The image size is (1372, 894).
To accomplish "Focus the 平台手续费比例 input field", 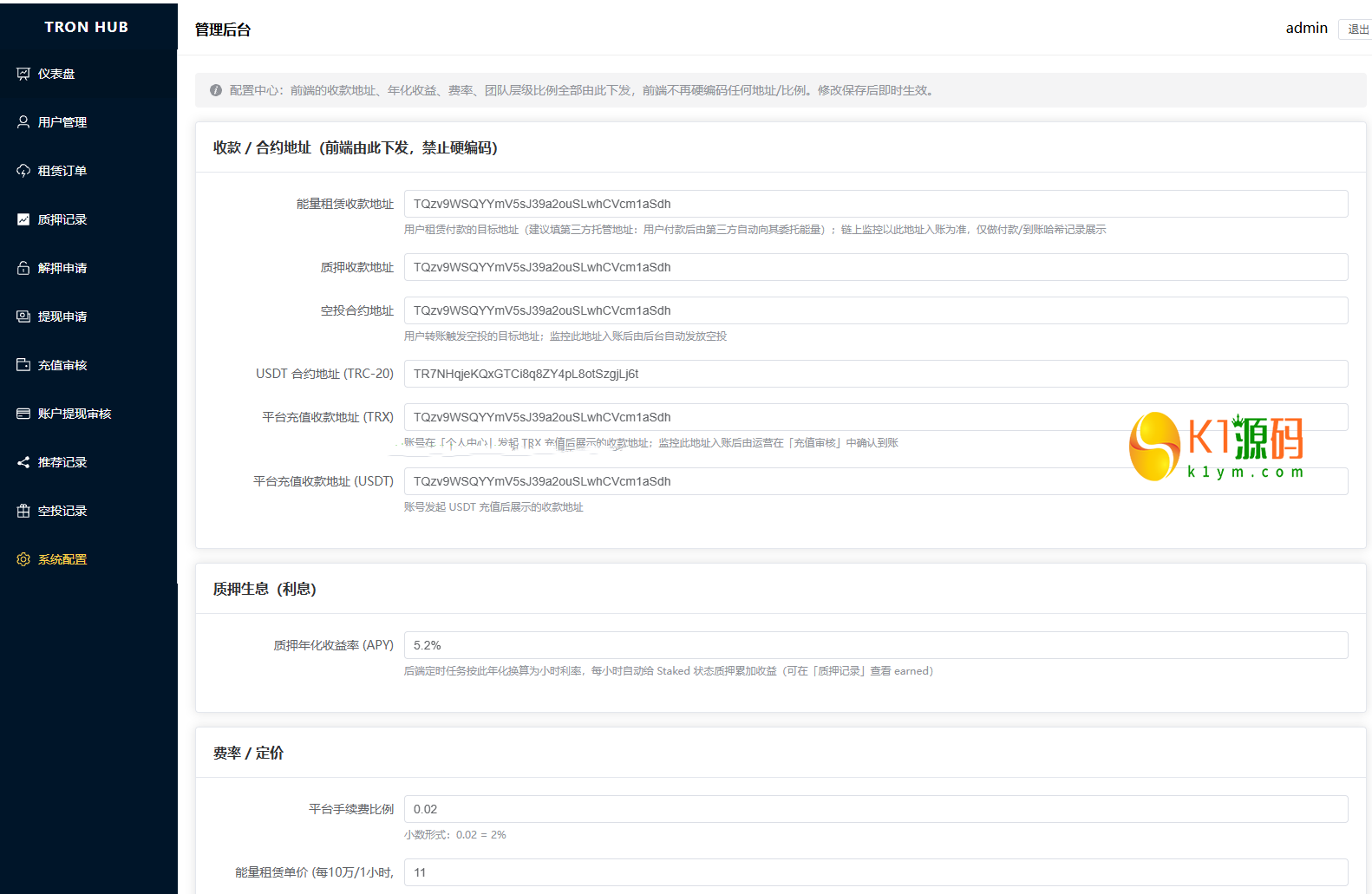I will tap(876, 809).
